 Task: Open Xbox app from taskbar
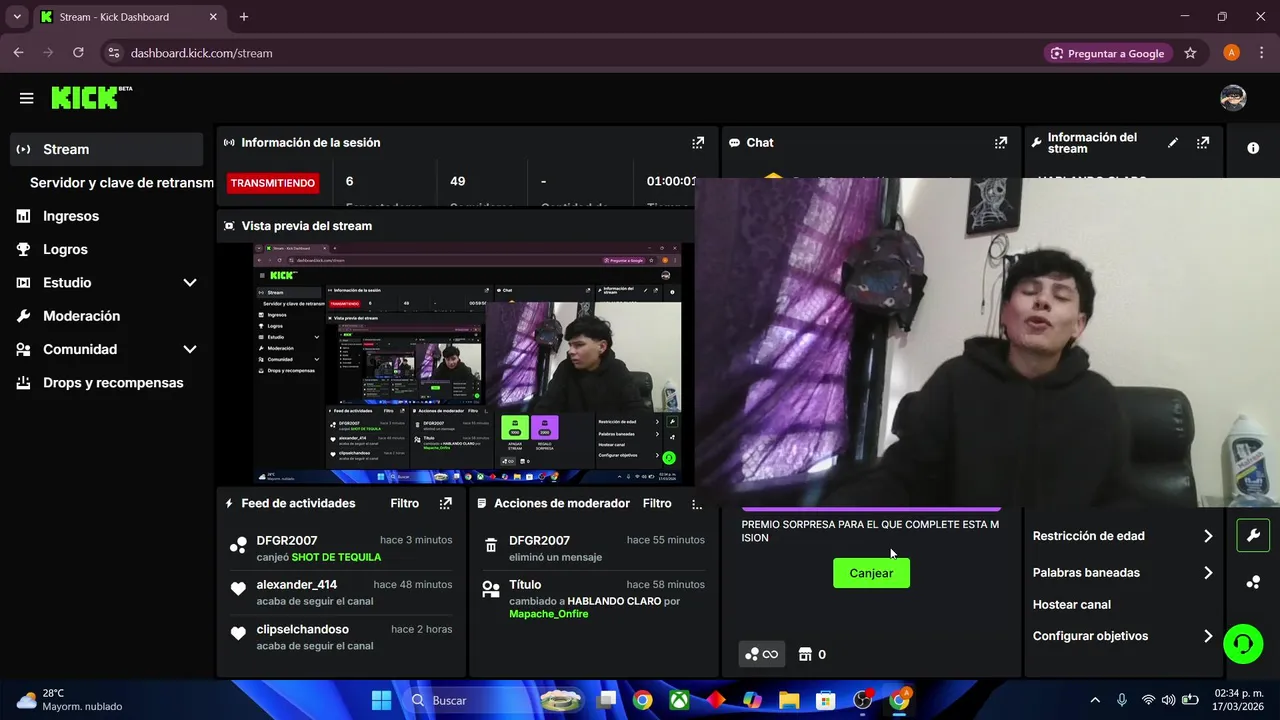pyautogui.click(x=679, y=700)
